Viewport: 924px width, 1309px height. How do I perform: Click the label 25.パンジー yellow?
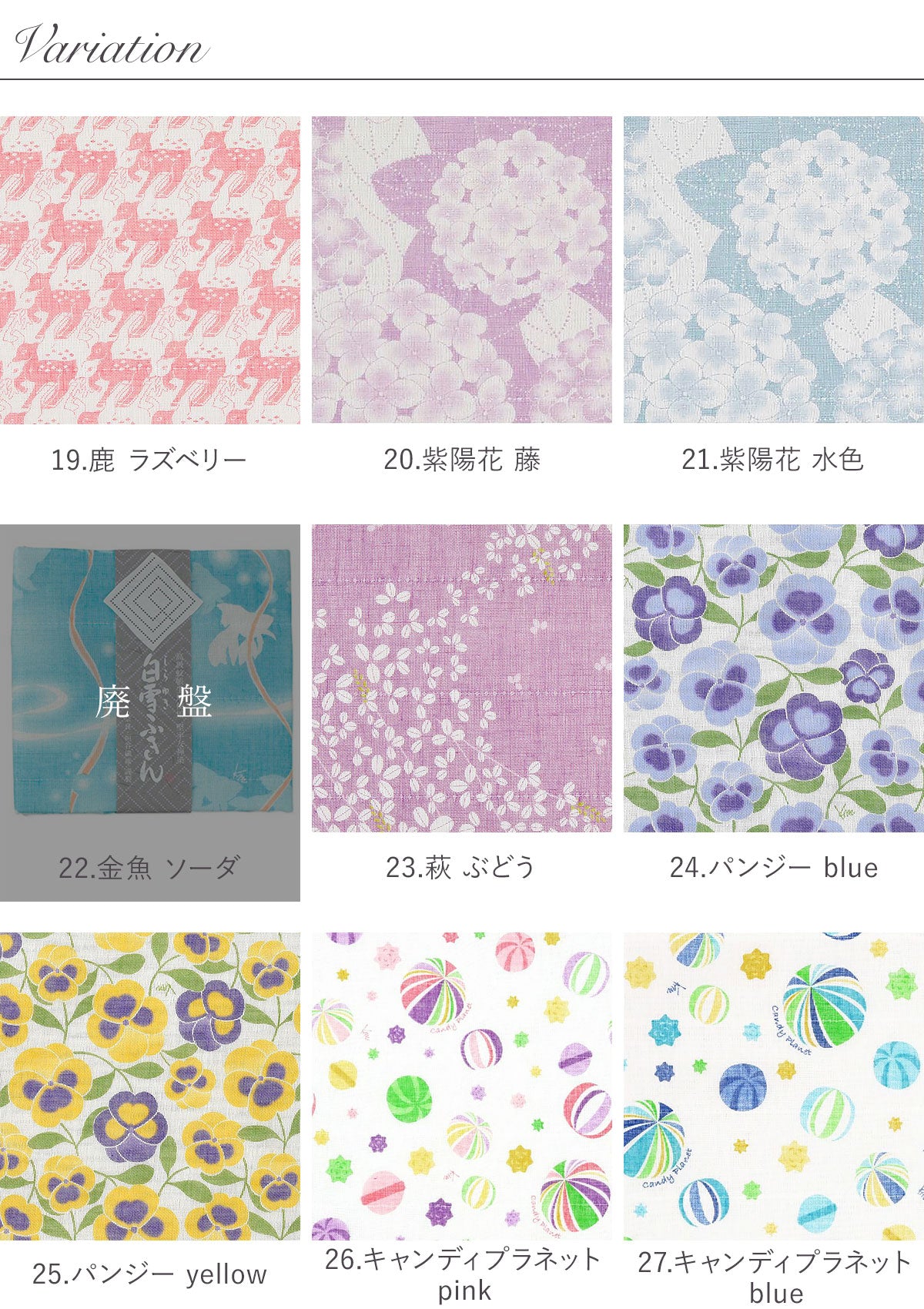click(149, 1274)
